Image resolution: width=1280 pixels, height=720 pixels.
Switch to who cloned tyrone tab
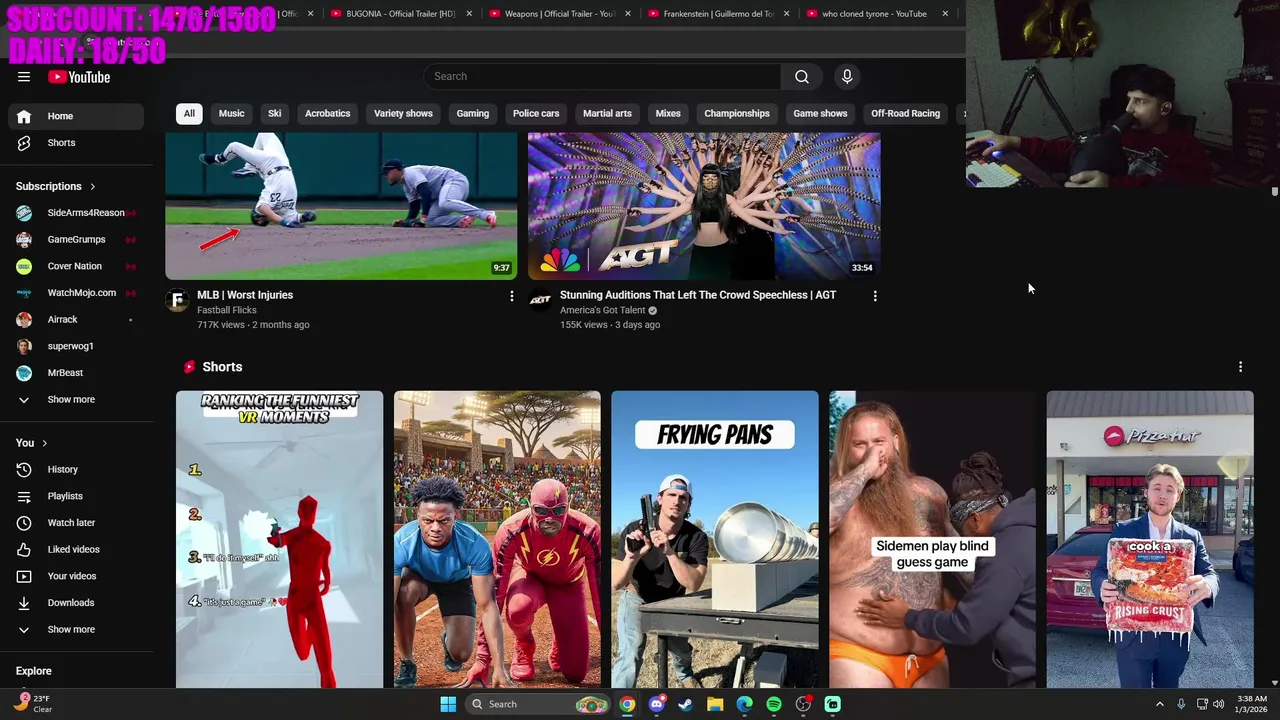tap(874, 14)
